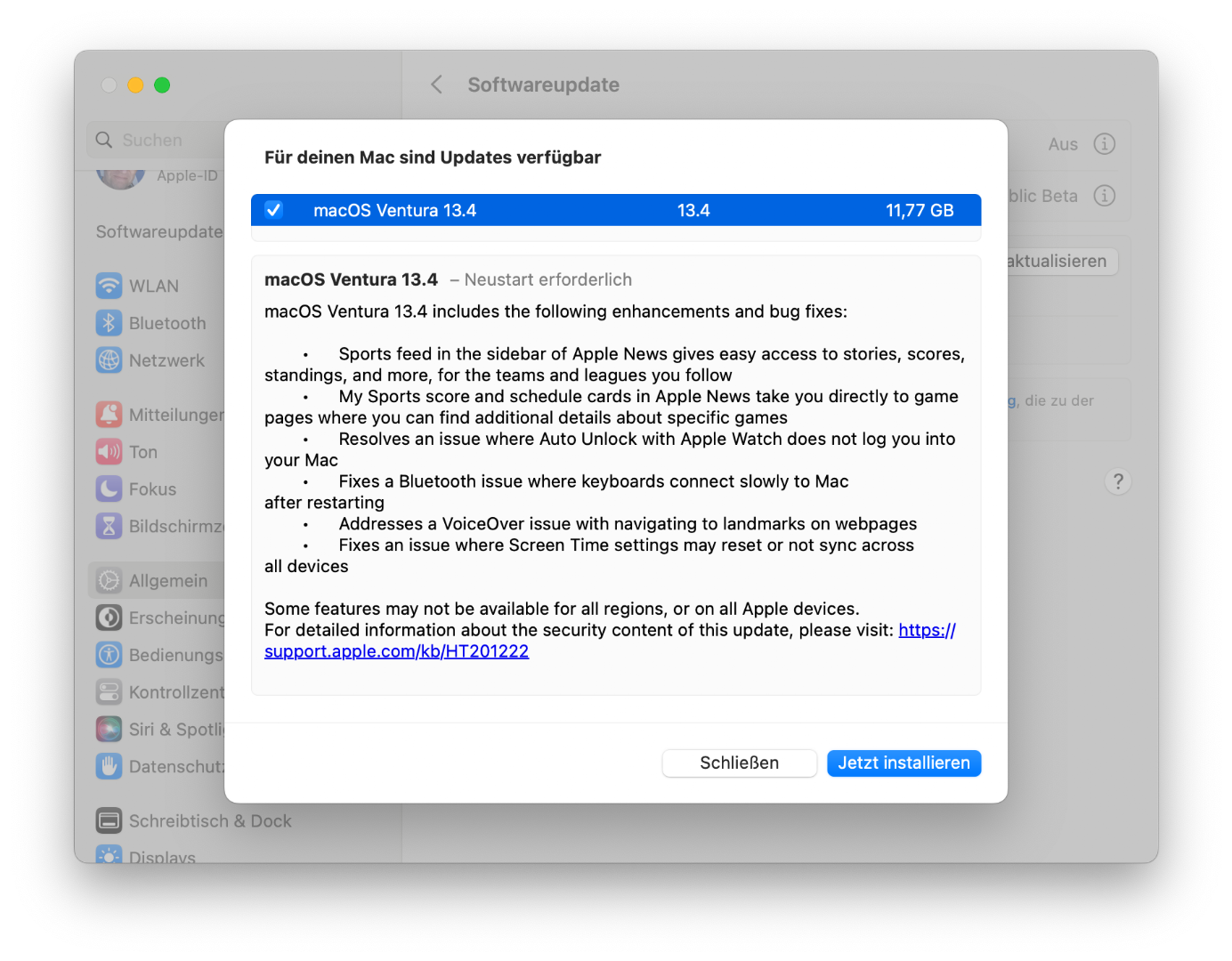Viewport: 1232px width, 961px height.
Task: Click the info icon next to Public Beta
Action: coord(1105,196)
